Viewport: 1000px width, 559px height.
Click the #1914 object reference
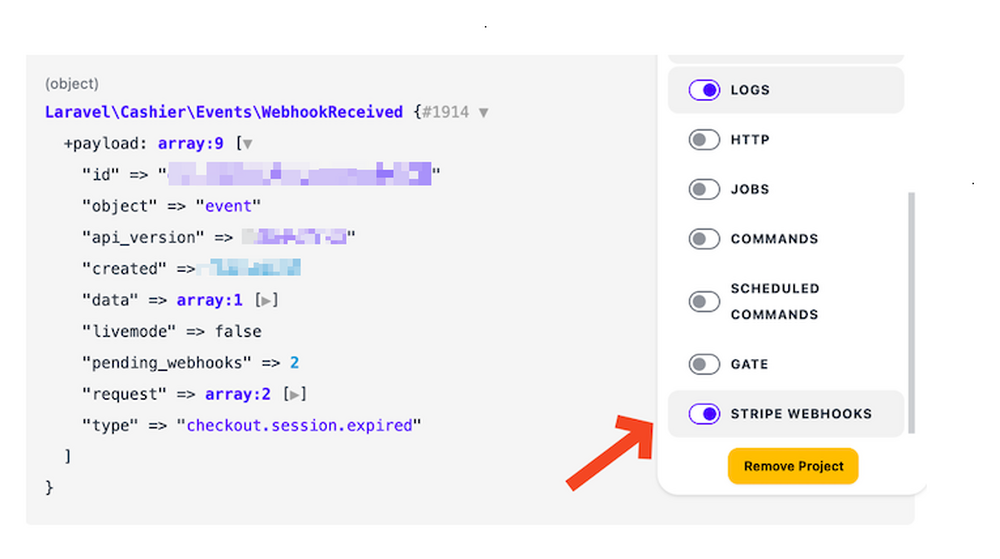[x=445, y=112]
